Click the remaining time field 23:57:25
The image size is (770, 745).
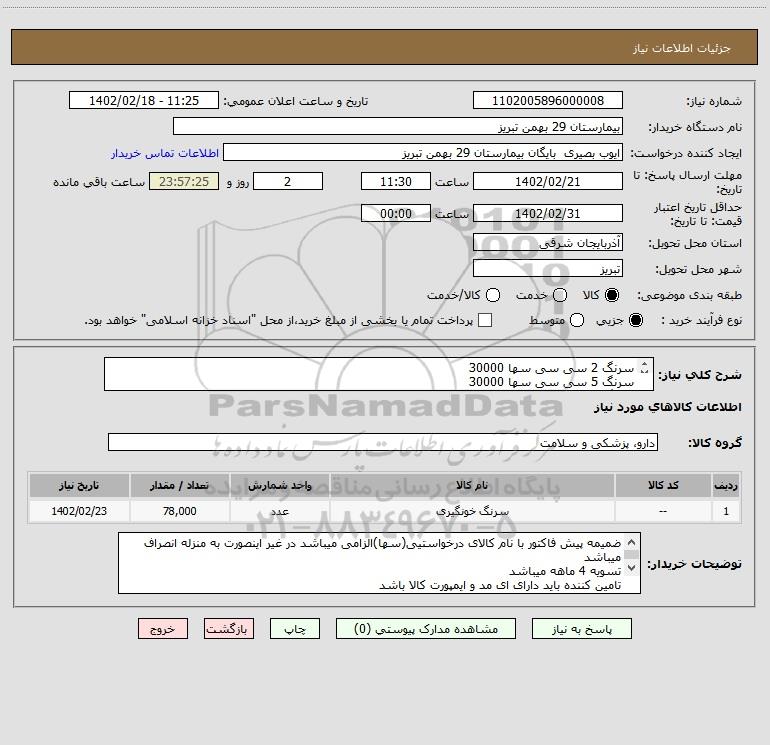pos(184,182)
